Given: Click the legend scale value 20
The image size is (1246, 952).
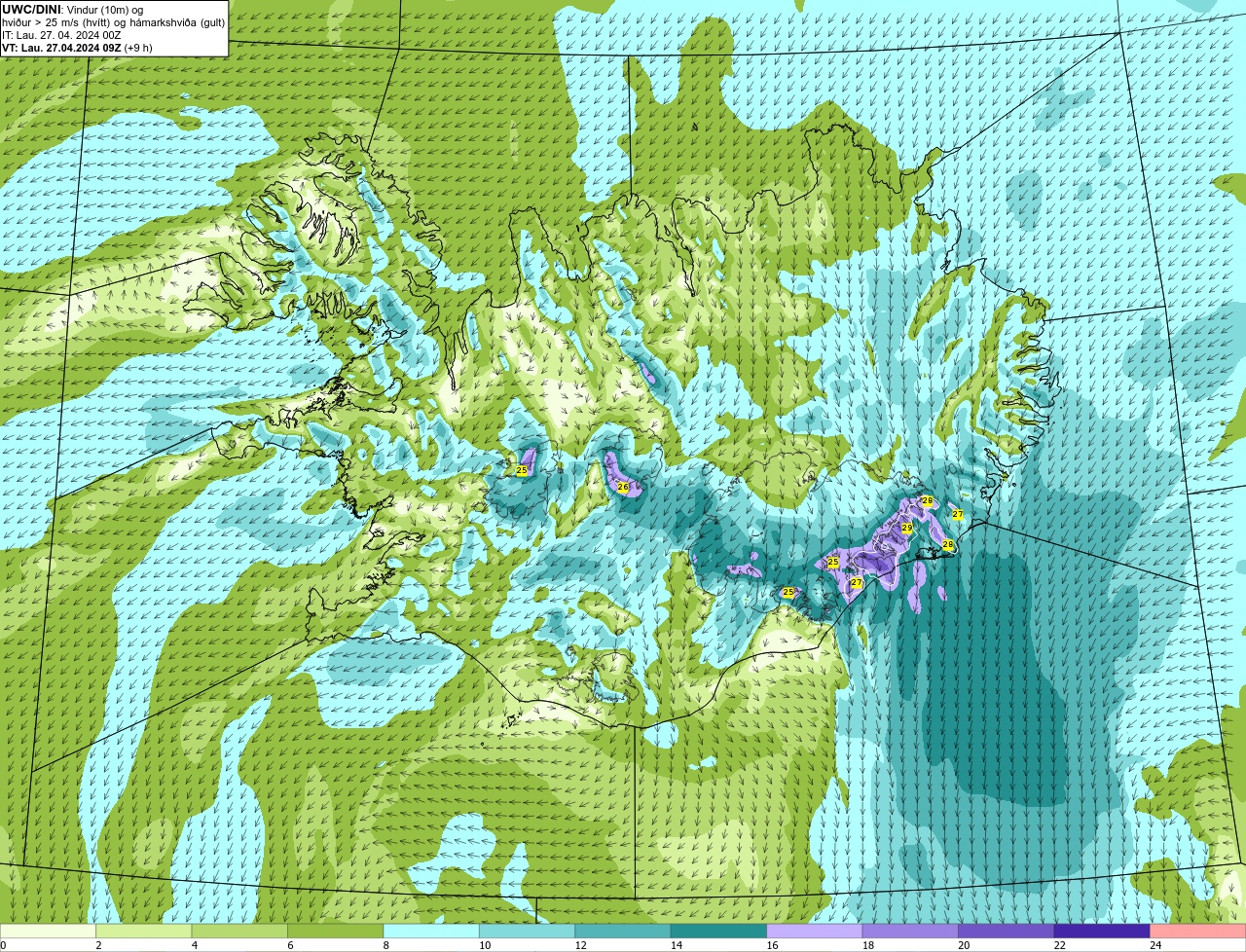Looking at the screenshot, I should (x=963, y=945).
